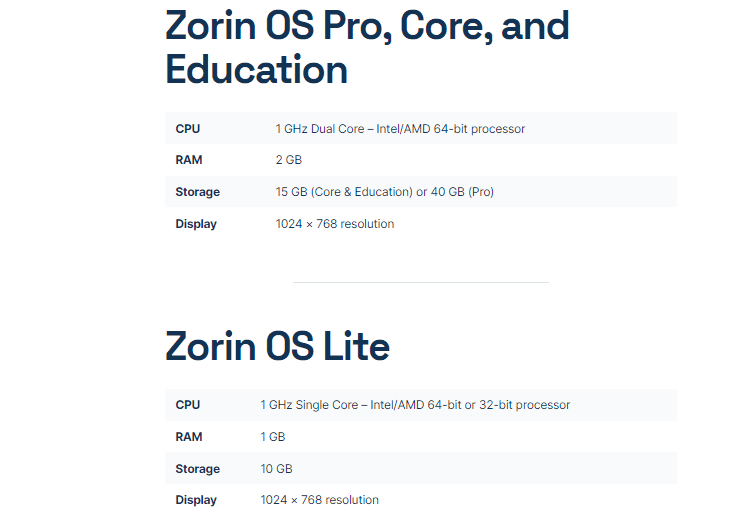Image resolution: width=750 pixels, height=520 pixels.
Task: Click the Pro table 1024 × 768 resolution value
Action: click(x=335, y=224)
